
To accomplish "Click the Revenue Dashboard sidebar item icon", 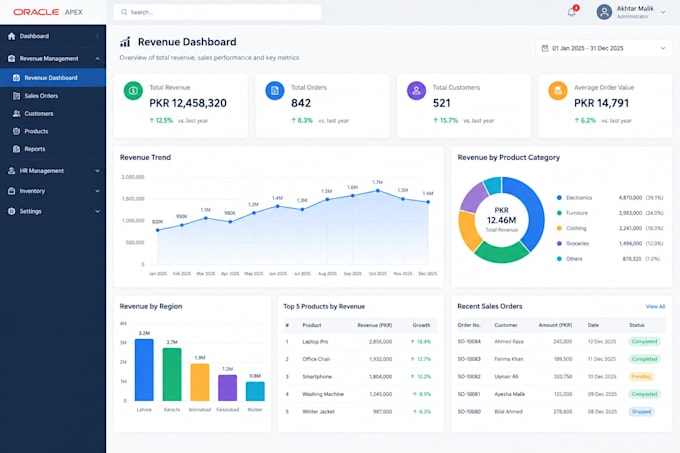I will (x=16, y=78).
